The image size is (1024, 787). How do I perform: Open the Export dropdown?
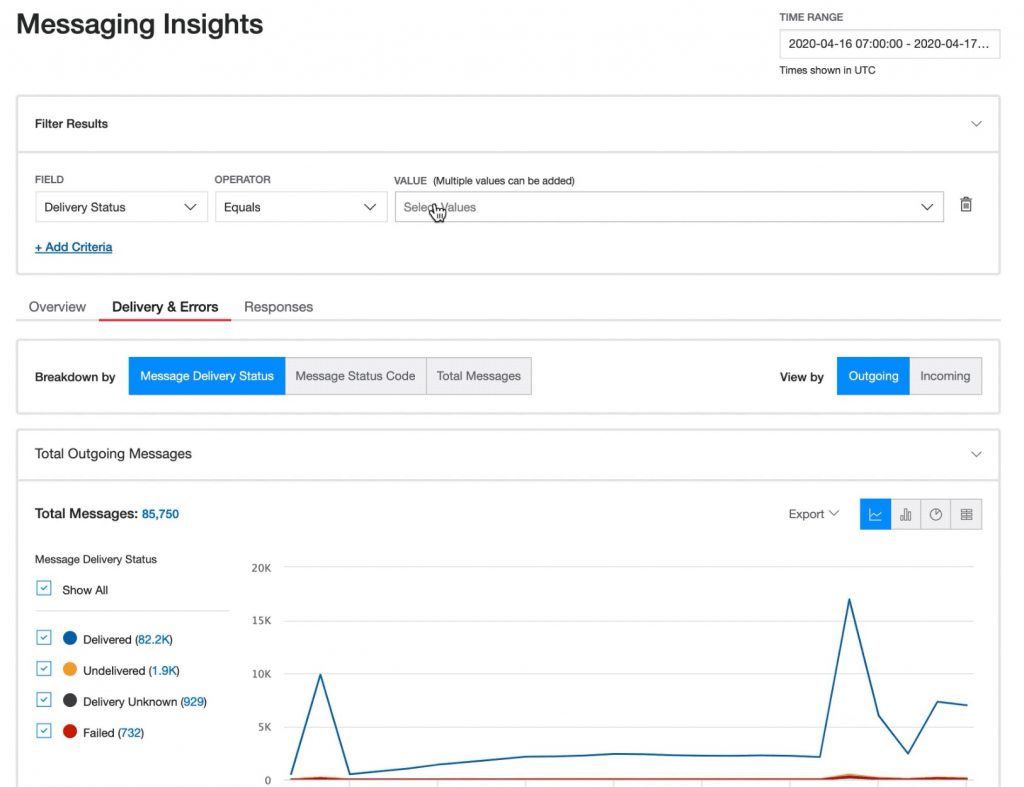tap(812, 513)
